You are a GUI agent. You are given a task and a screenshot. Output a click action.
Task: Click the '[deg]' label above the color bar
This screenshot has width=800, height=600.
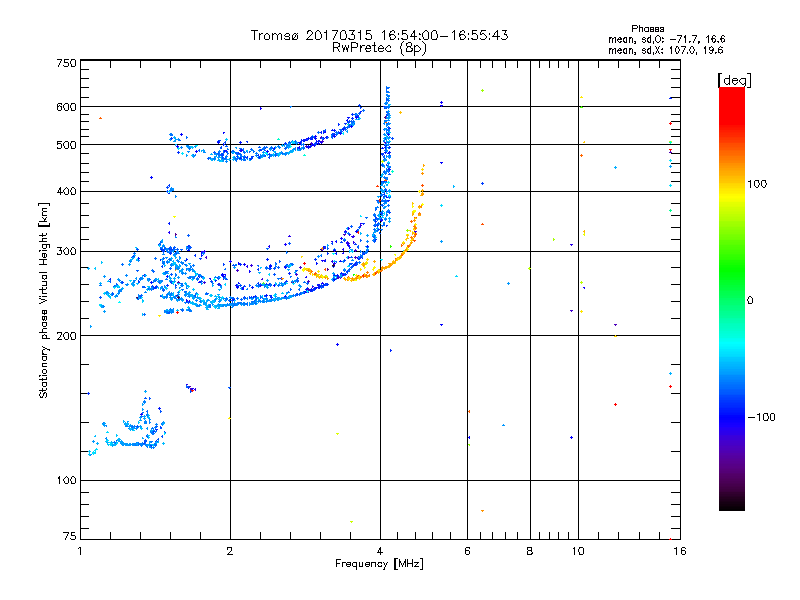[734, 81]
